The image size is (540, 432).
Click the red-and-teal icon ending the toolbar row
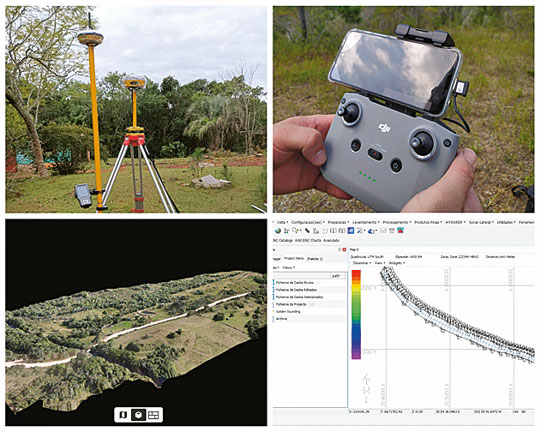click(x=401, y=231)
